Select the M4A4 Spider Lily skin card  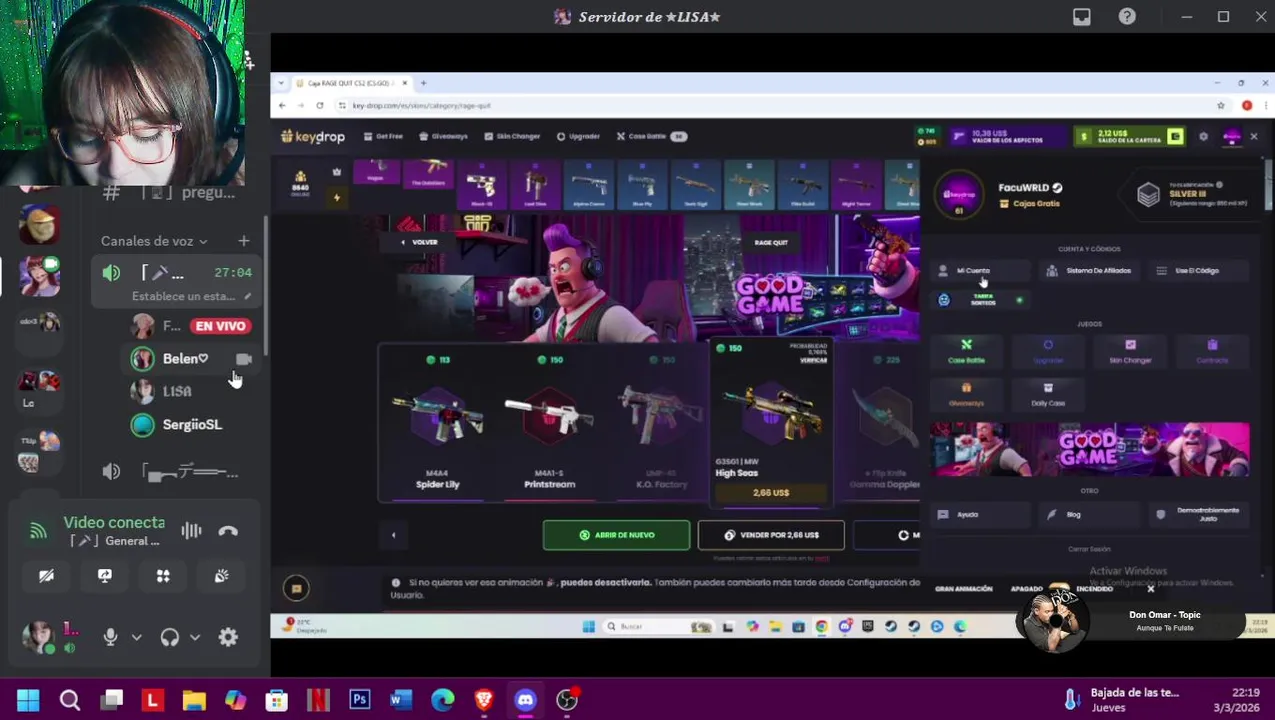coord(438,423)
